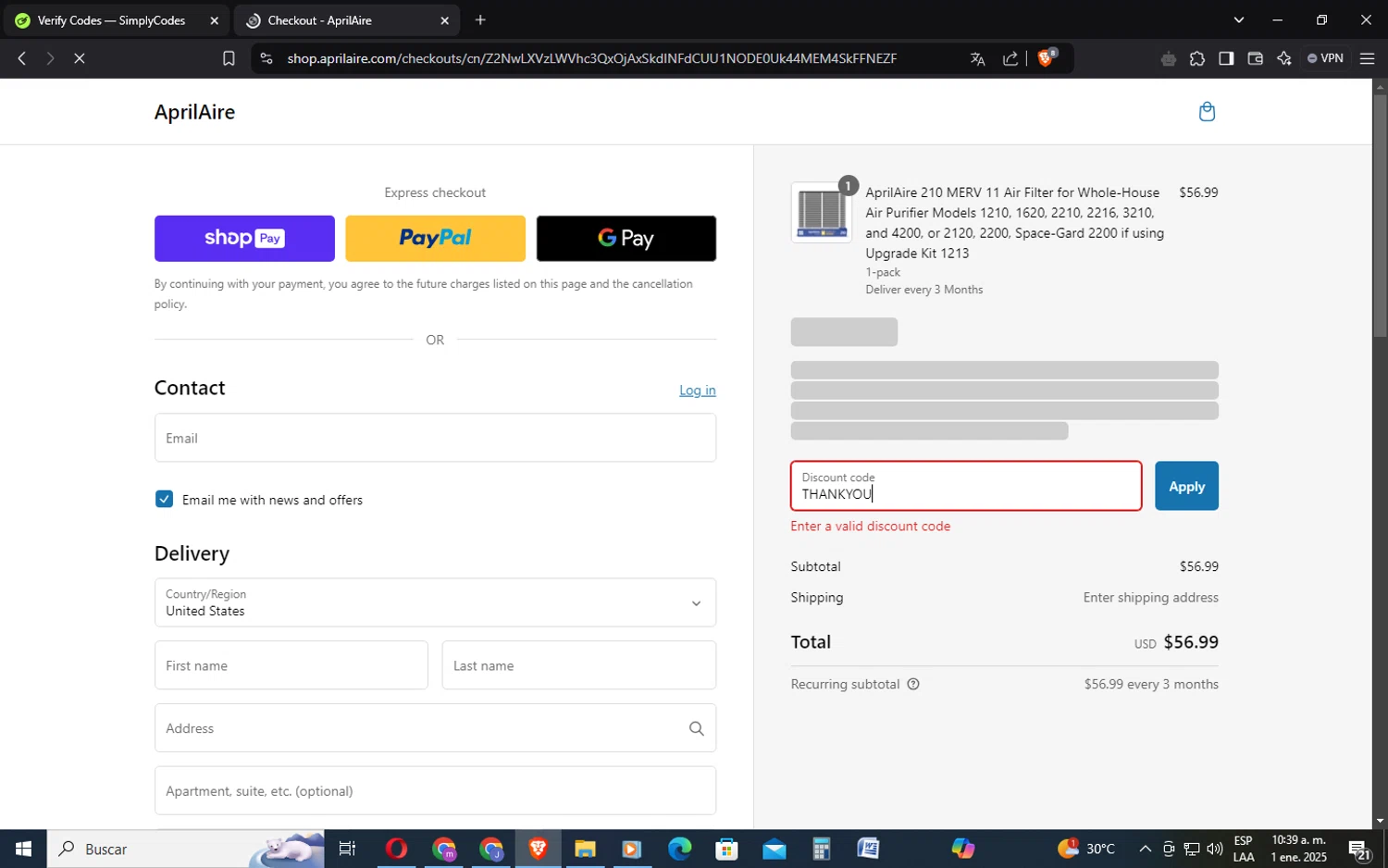The height and width of the screenshot is (868, 1388).
Task: Show hidden system tray icons
Action: [1145, 849]
